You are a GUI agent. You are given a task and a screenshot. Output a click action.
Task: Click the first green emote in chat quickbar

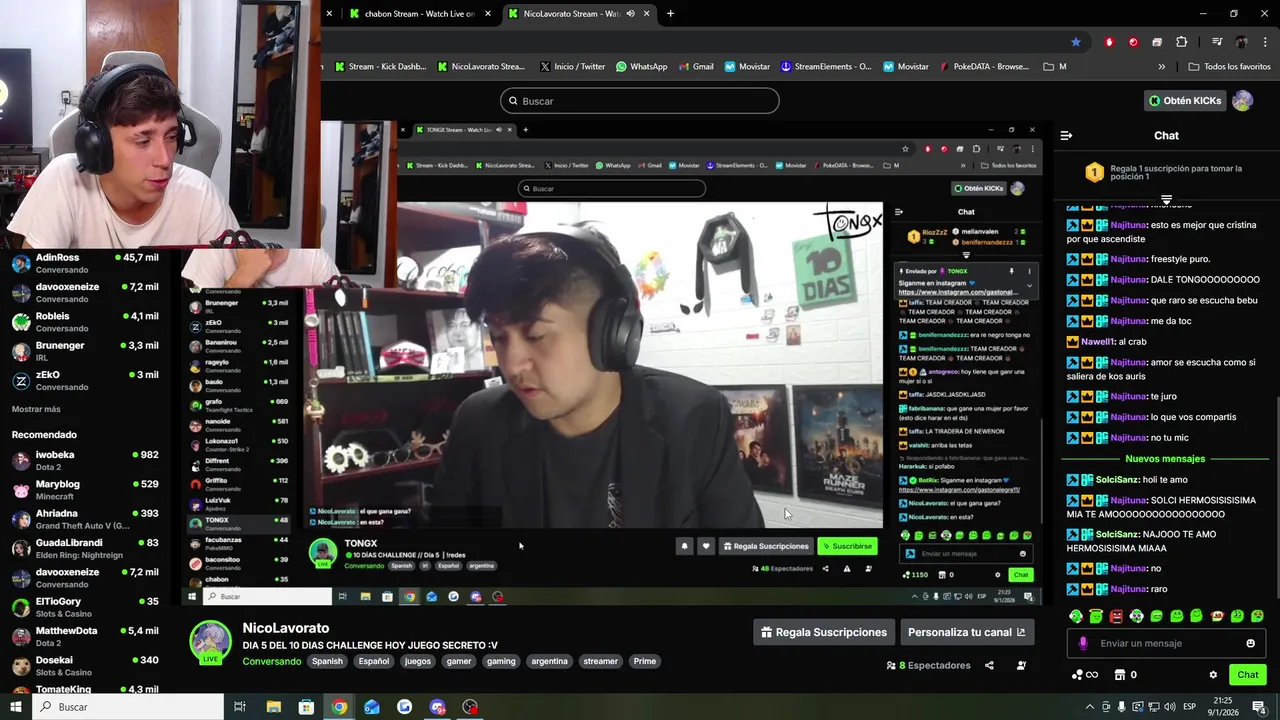pos(1076,616)
